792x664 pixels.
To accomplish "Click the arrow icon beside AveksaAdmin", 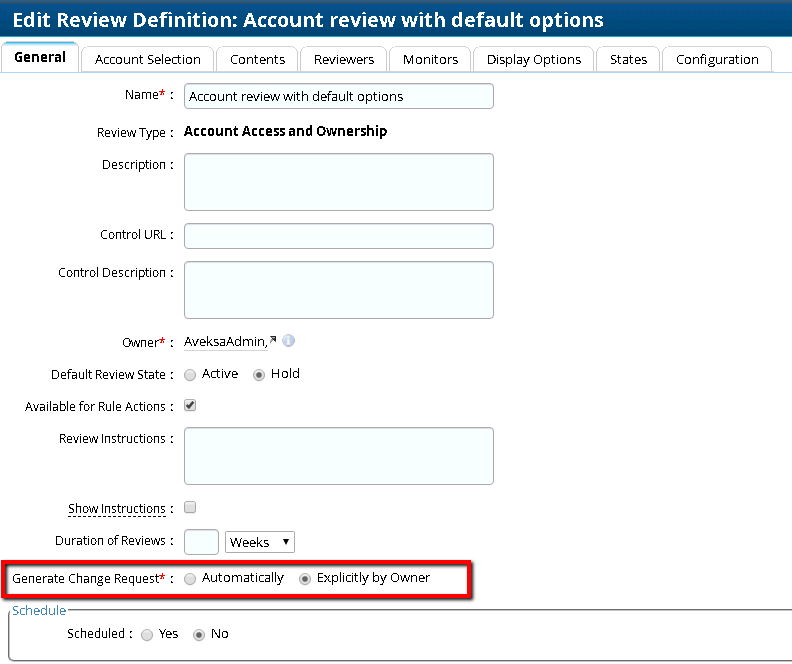I will click(x=273, y=342).
